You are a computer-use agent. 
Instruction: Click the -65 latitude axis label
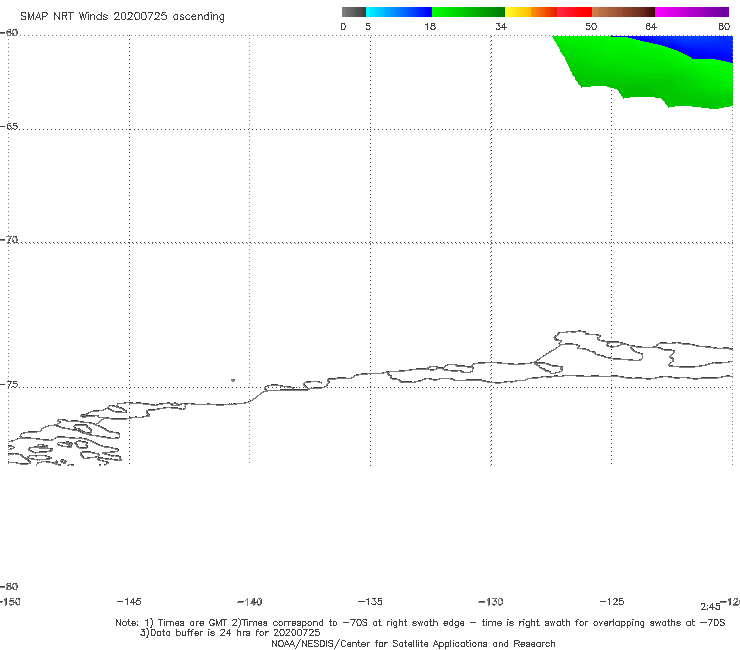click(x=9, y=127)
